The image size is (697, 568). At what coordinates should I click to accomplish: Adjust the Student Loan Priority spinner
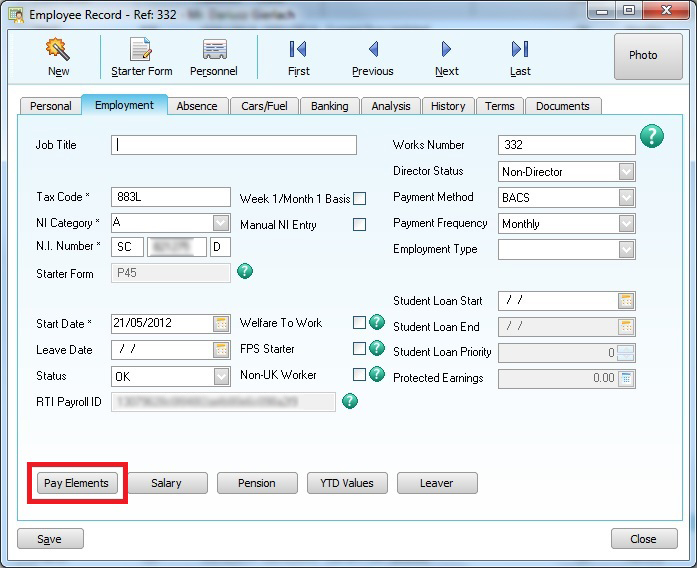(x=626, y=353)
